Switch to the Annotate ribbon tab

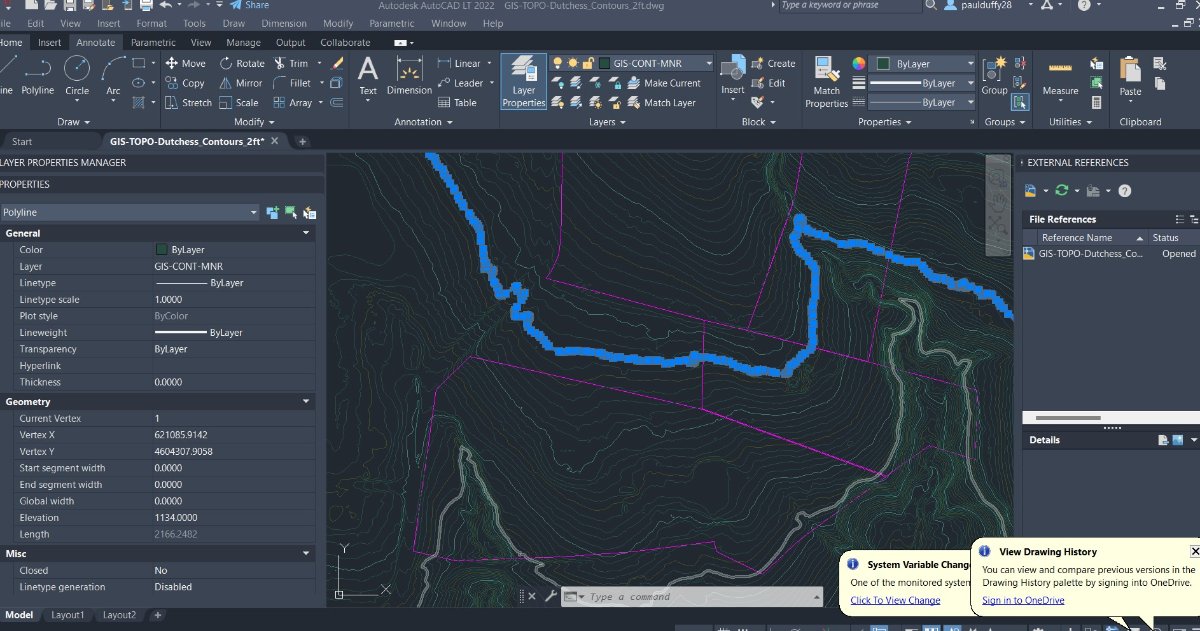pyautogui.click(x=95, y=43)
